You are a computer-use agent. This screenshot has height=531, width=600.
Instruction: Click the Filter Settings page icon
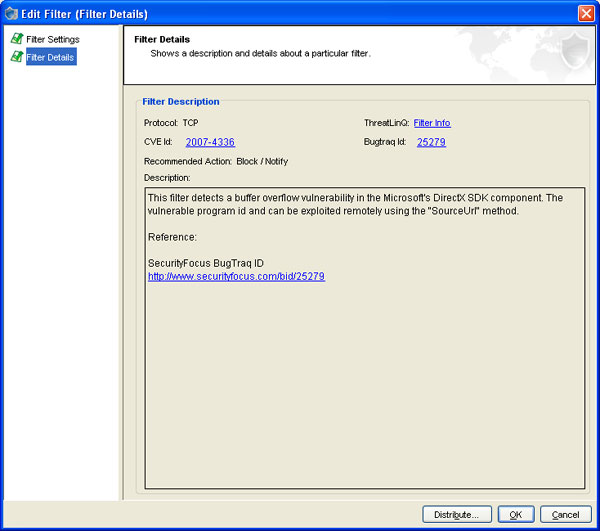point(17,39)
